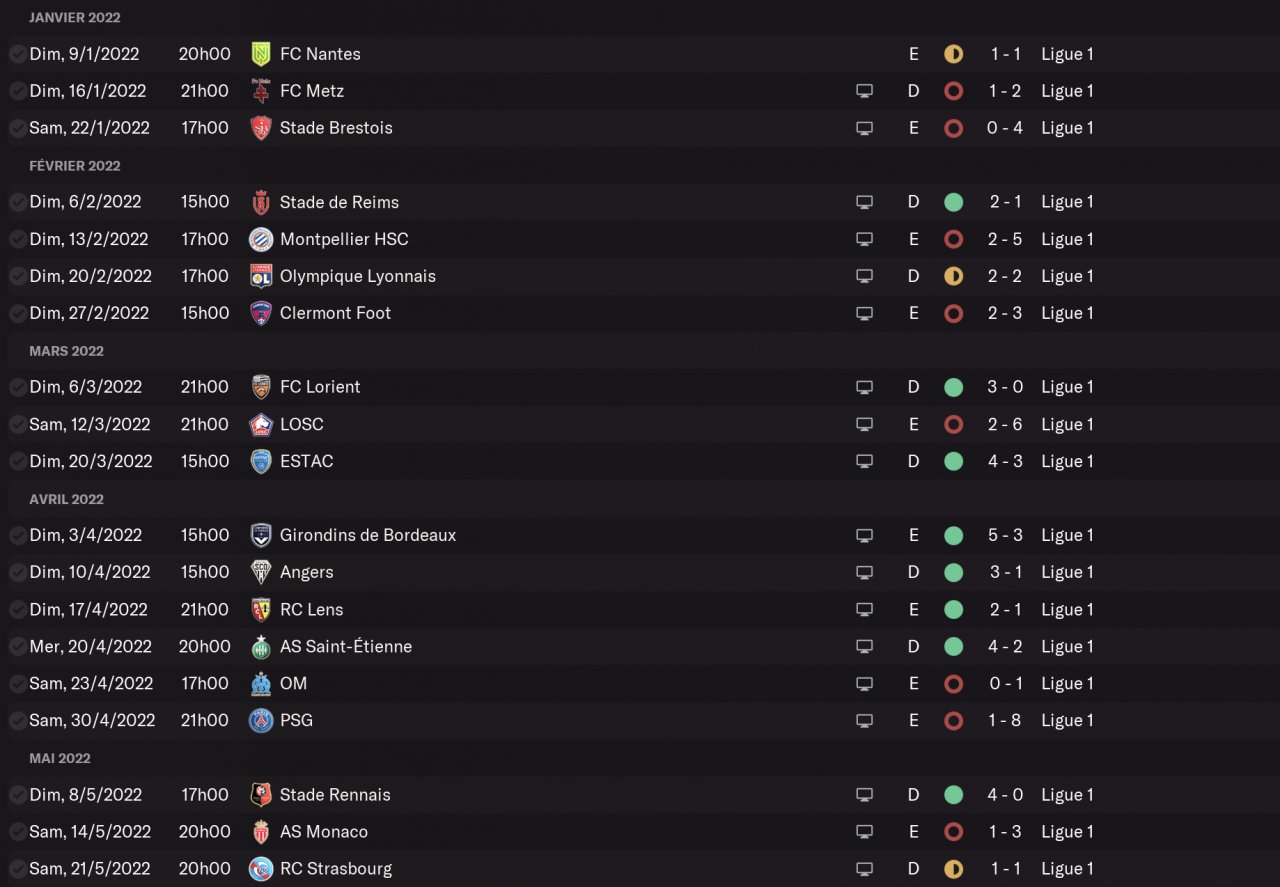Screen dimensions: 1280x887
Task: Click the green win indicator for Stade de Reims
Action: (953, 202)
